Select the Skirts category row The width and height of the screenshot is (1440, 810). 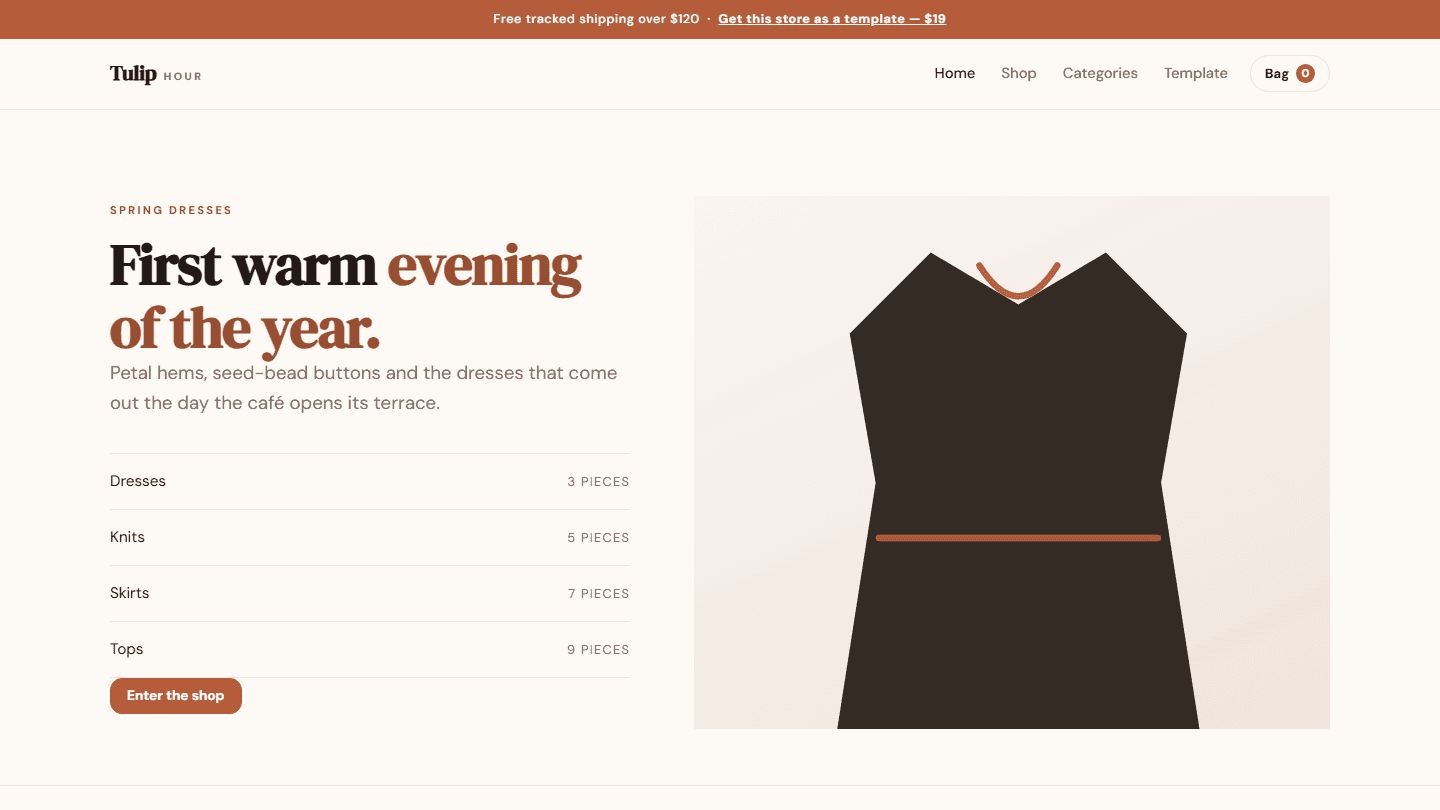point(370,593)
